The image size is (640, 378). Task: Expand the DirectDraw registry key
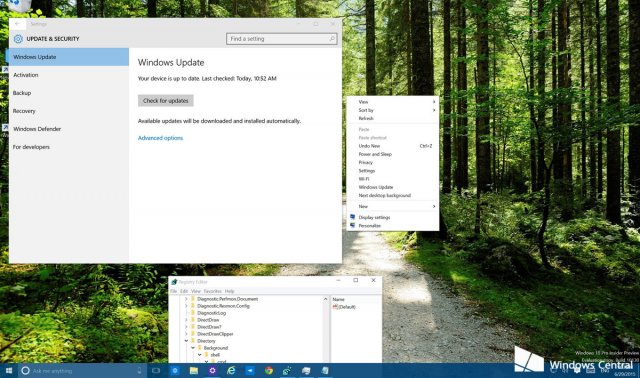[x=186, y=320]
